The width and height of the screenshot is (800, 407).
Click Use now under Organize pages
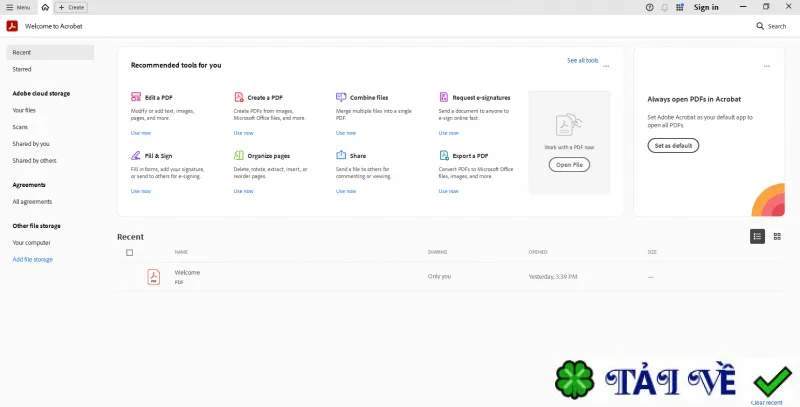pyautogui.click(x=243, y=191)
